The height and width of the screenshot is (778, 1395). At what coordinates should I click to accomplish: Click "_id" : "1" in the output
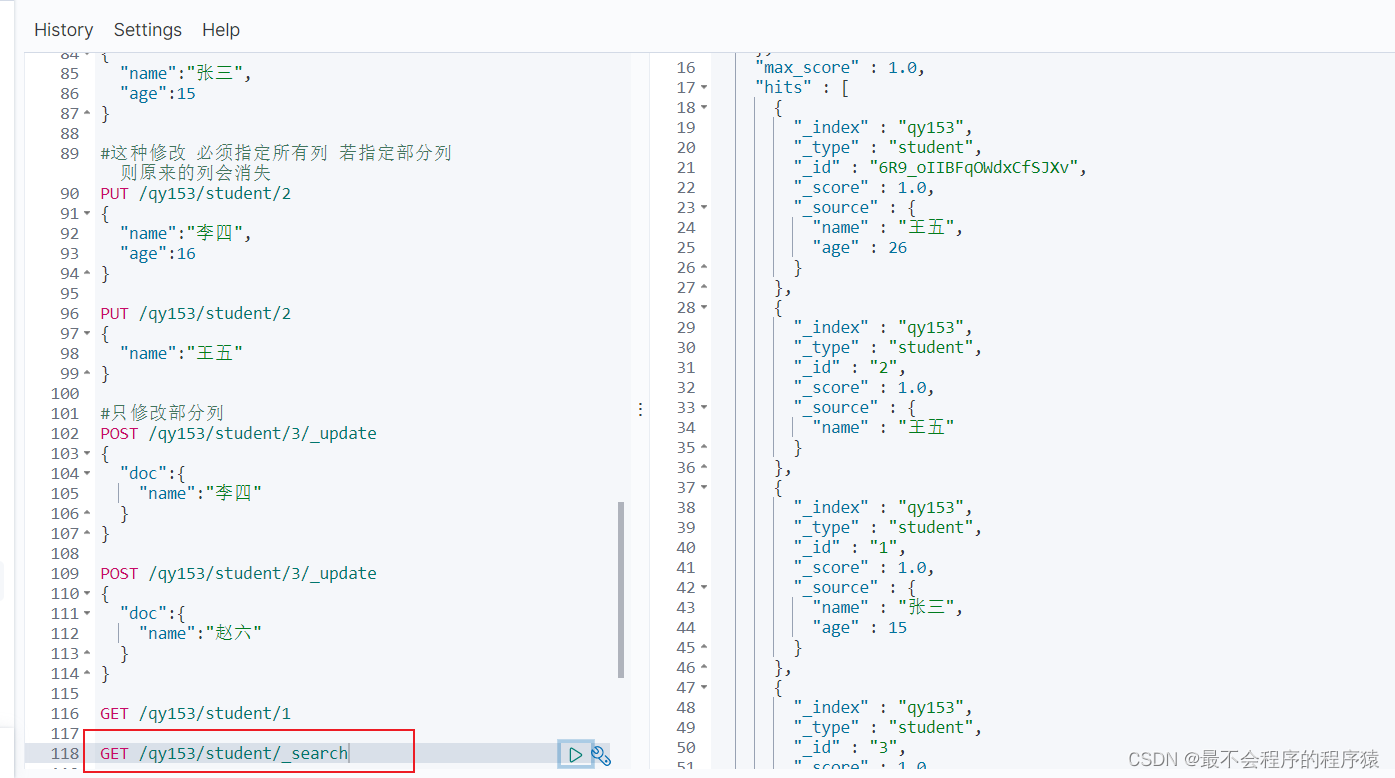[x=848, y=547]
